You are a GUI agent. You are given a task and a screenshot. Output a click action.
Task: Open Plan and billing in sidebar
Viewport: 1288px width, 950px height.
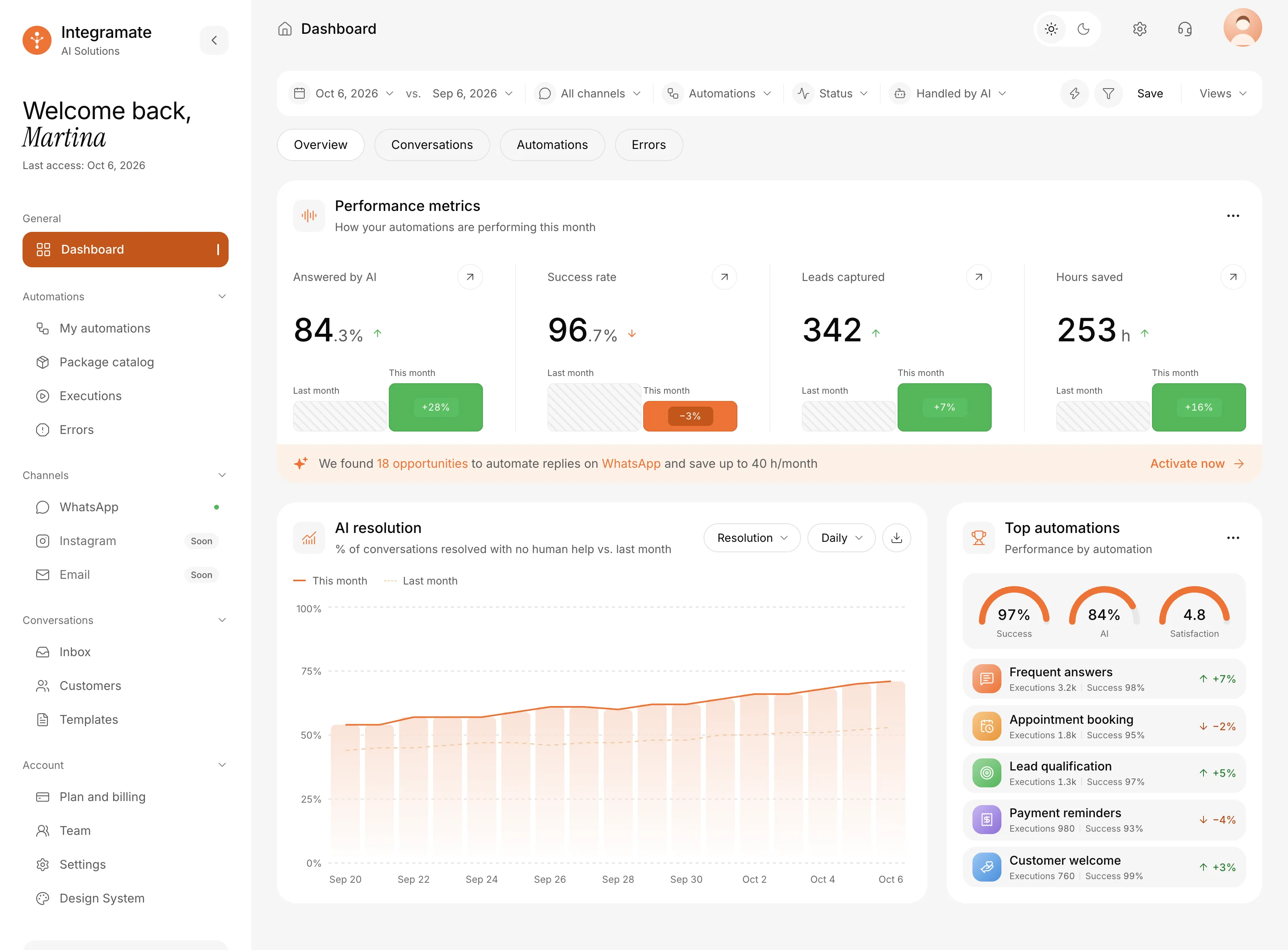[125, 797]
